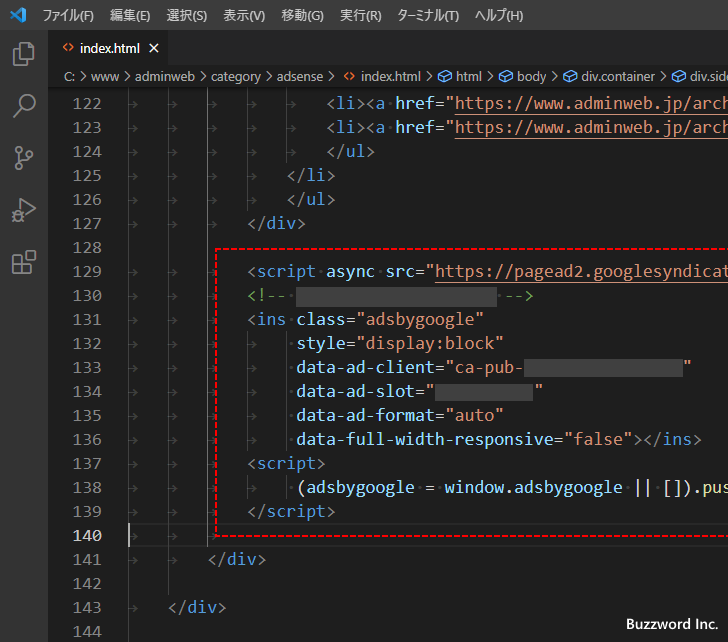Click the closing div tag on line 141

(x=237, y=560)
